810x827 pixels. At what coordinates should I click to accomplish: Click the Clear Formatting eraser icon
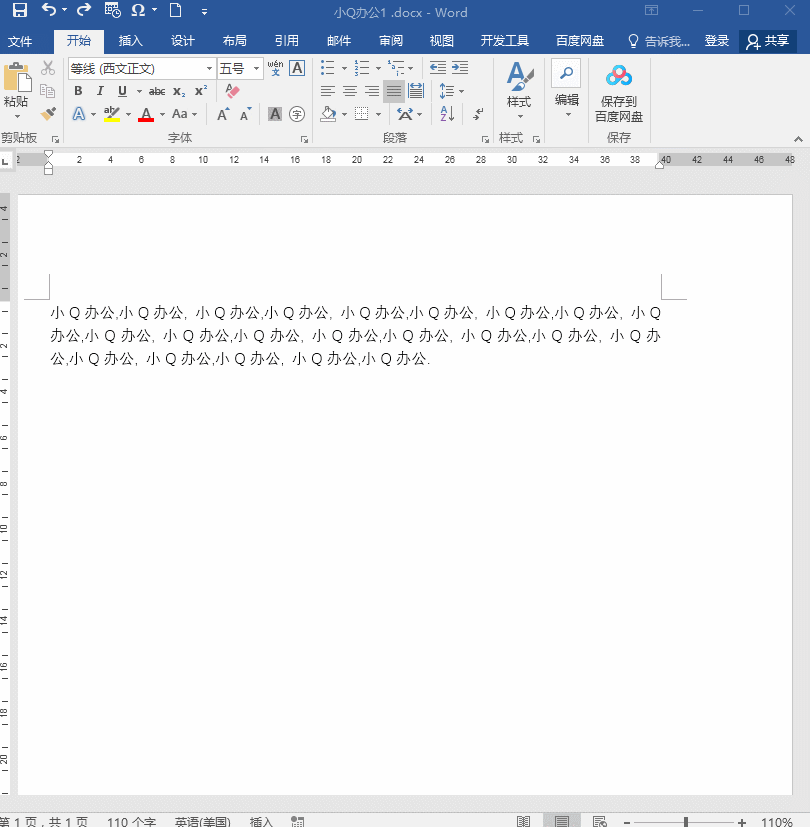click(x=231, y=90)
